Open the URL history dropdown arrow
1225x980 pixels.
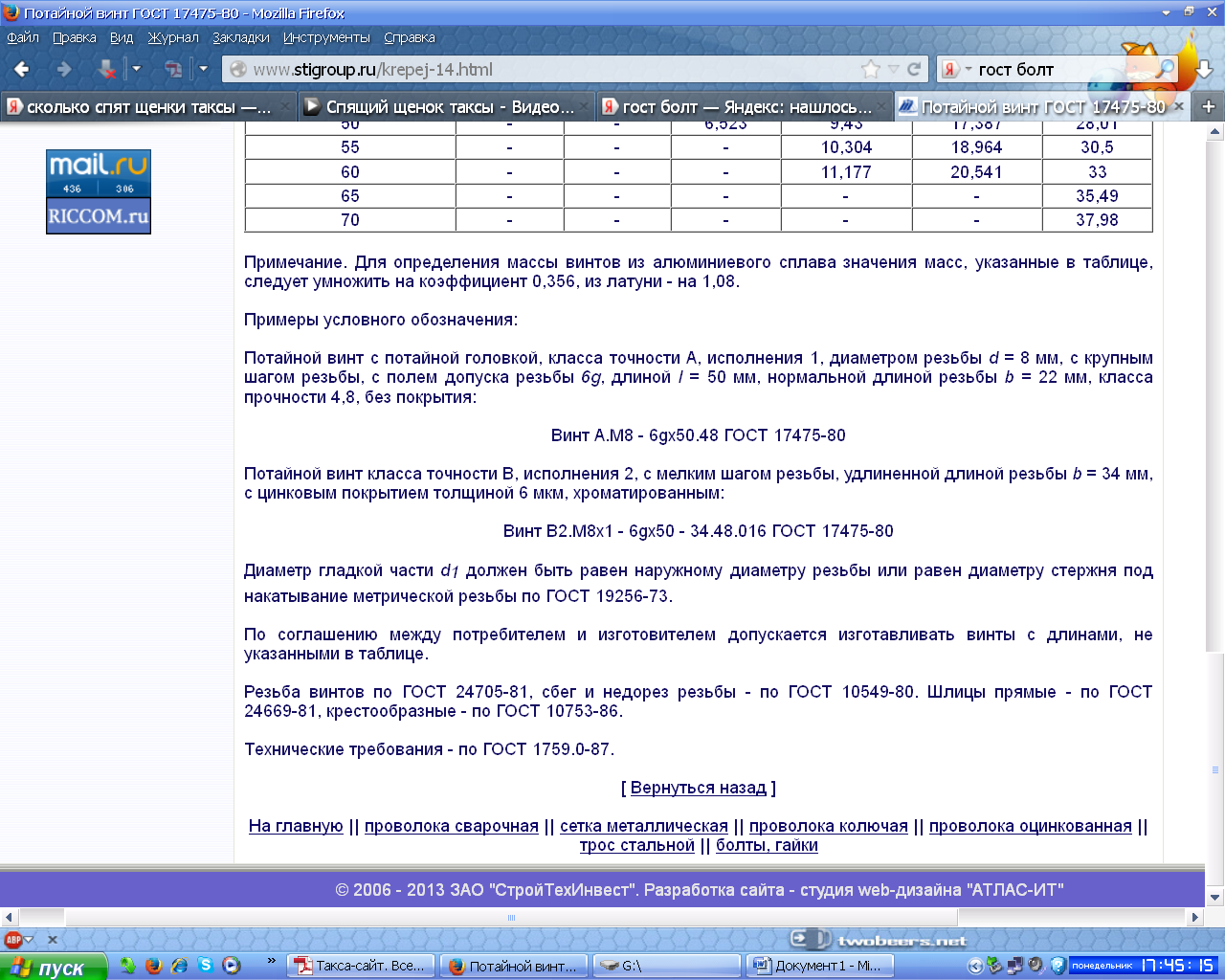coord(894,69)
